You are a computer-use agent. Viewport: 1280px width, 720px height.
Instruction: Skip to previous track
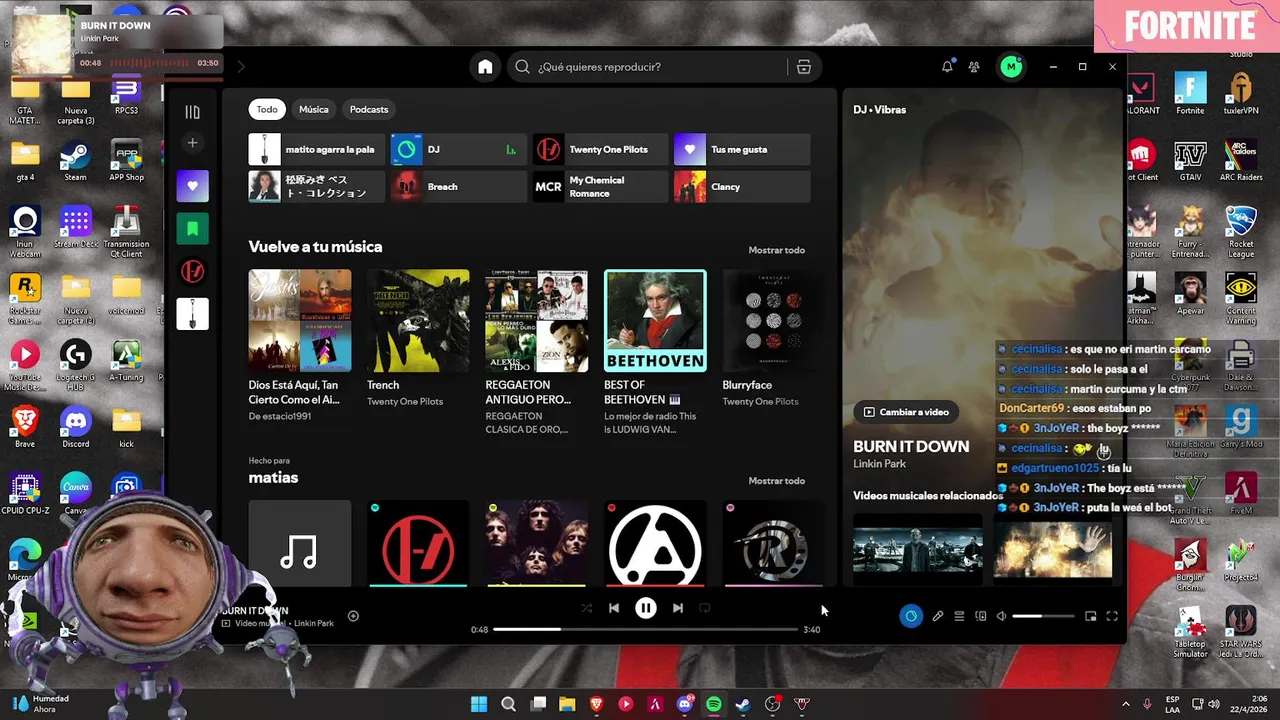pos(614,608)
